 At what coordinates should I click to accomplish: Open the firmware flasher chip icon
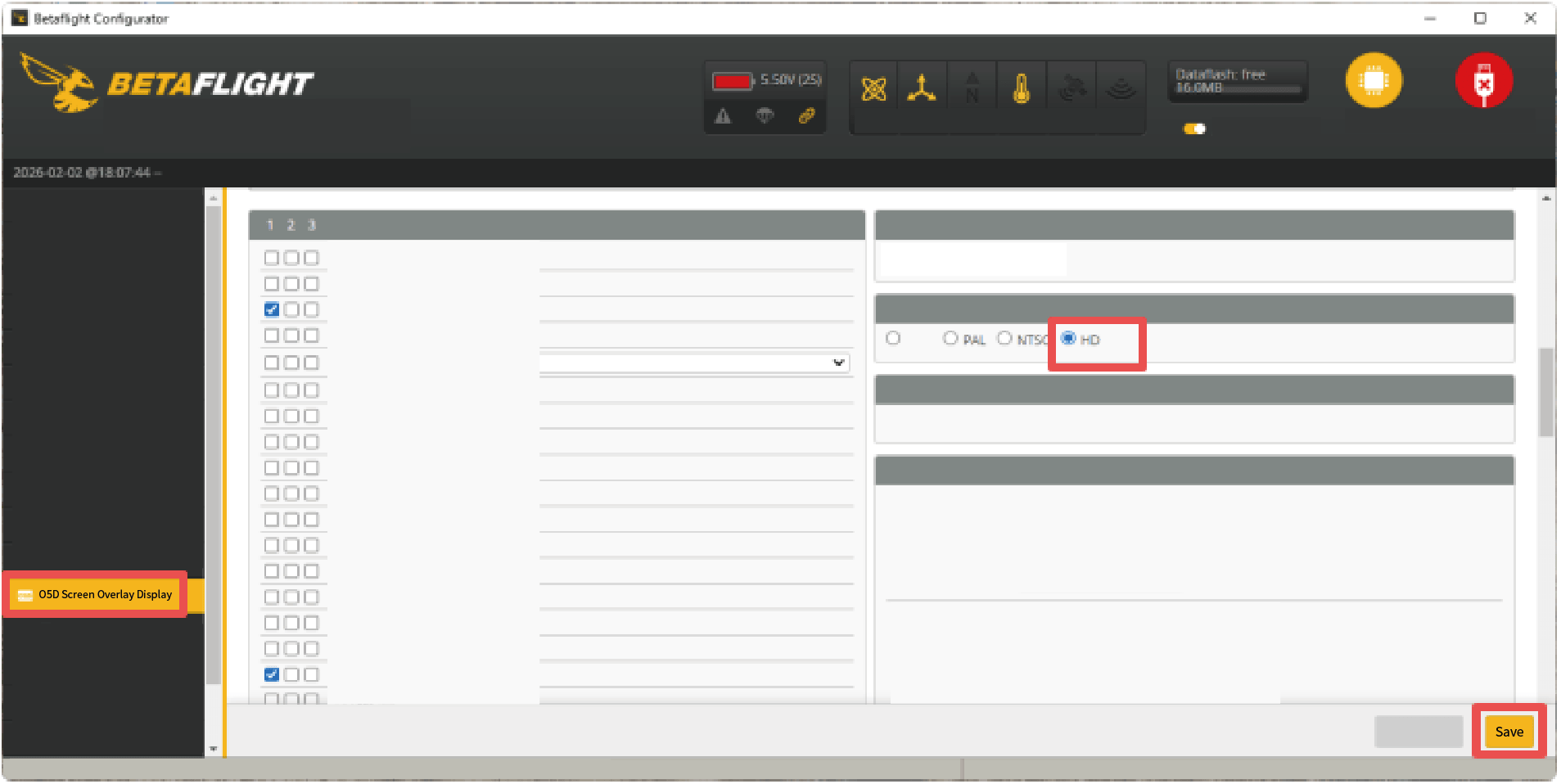click(1374, 80)
